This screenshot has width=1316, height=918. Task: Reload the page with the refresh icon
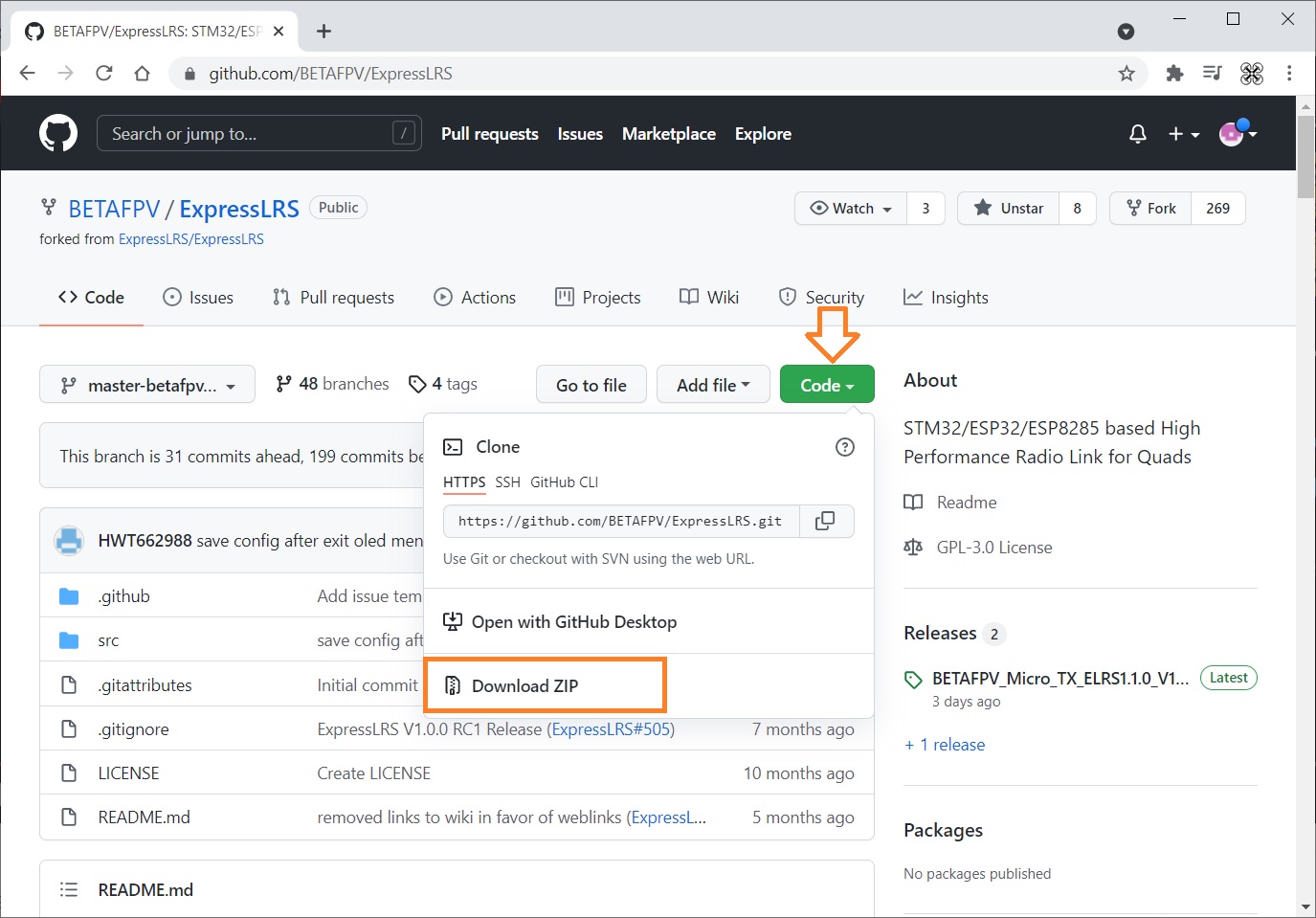104,74
